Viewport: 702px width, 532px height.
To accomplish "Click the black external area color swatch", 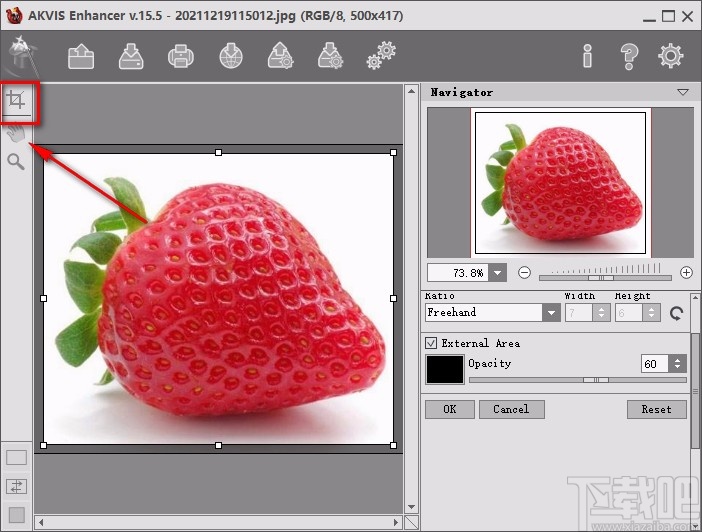I will tap(444, 369).
